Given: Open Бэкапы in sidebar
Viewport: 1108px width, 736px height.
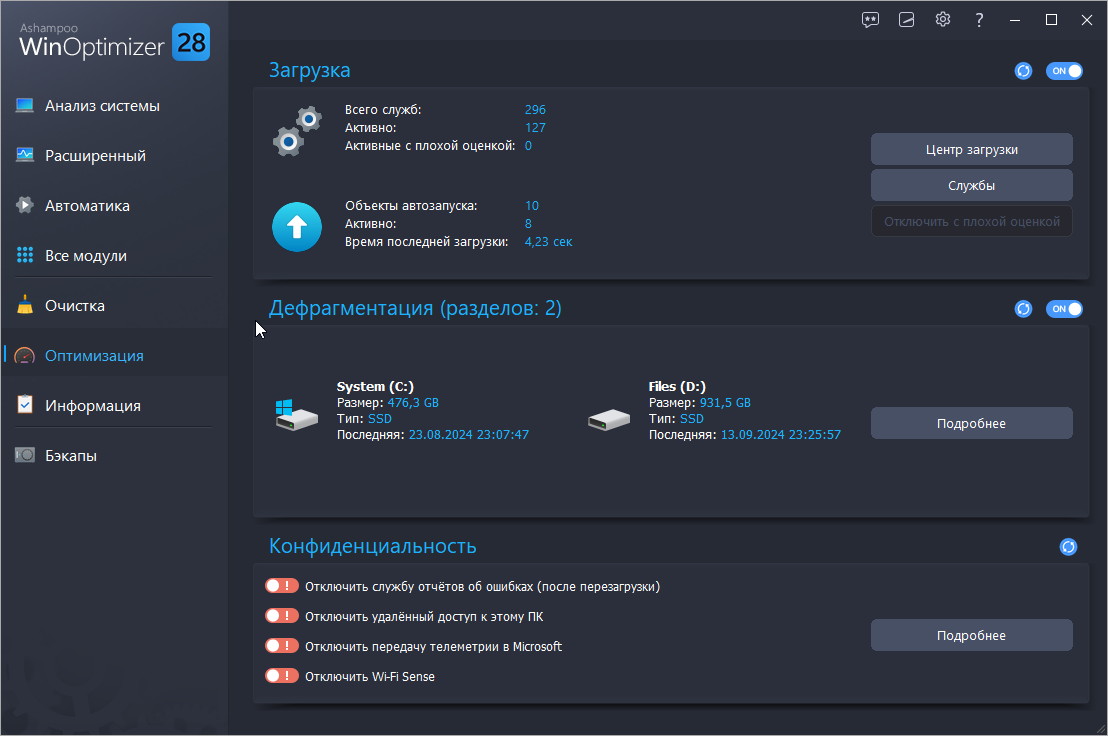Looking at the screenshot, I should click(x=114, y=456).
